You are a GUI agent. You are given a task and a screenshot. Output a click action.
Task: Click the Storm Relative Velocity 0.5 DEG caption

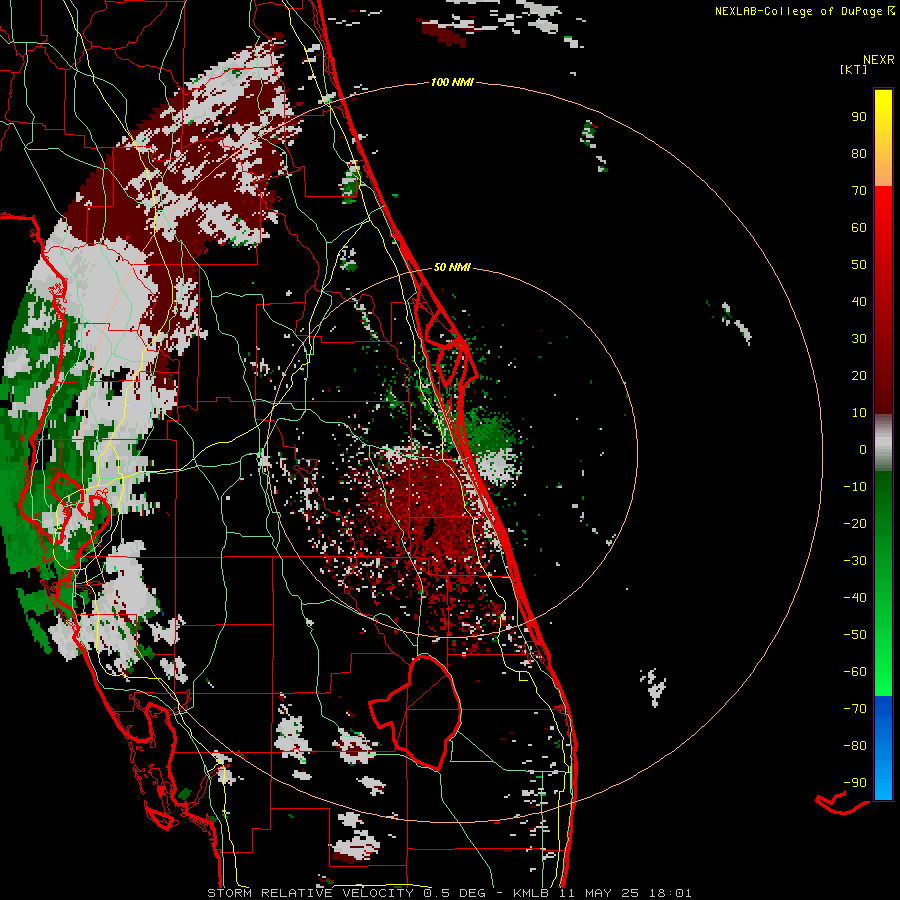tap(346, 893)
